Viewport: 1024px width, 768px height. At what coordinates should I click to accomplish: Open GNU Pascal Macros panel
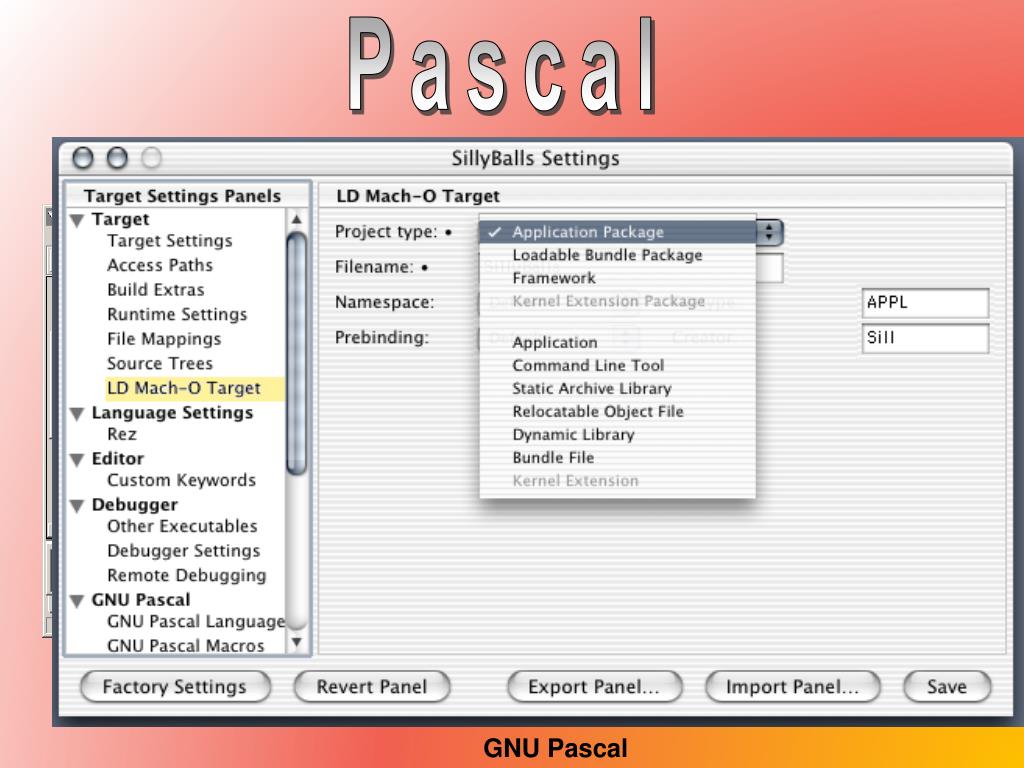pyautogui.click(x=185, y=646)
